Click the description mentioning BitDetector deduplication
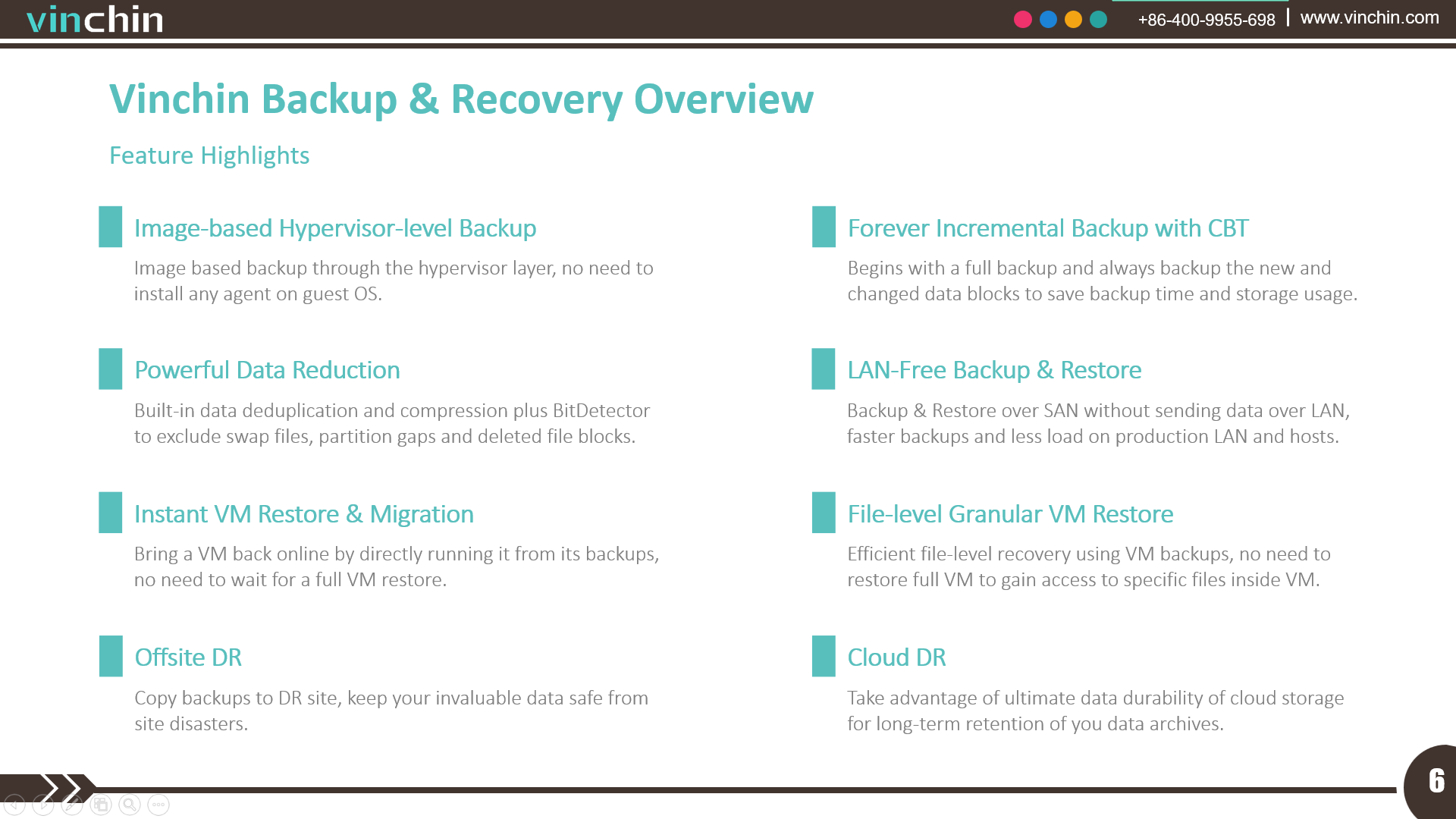This screenshot has width=1456, height=819. click(392, 423)
